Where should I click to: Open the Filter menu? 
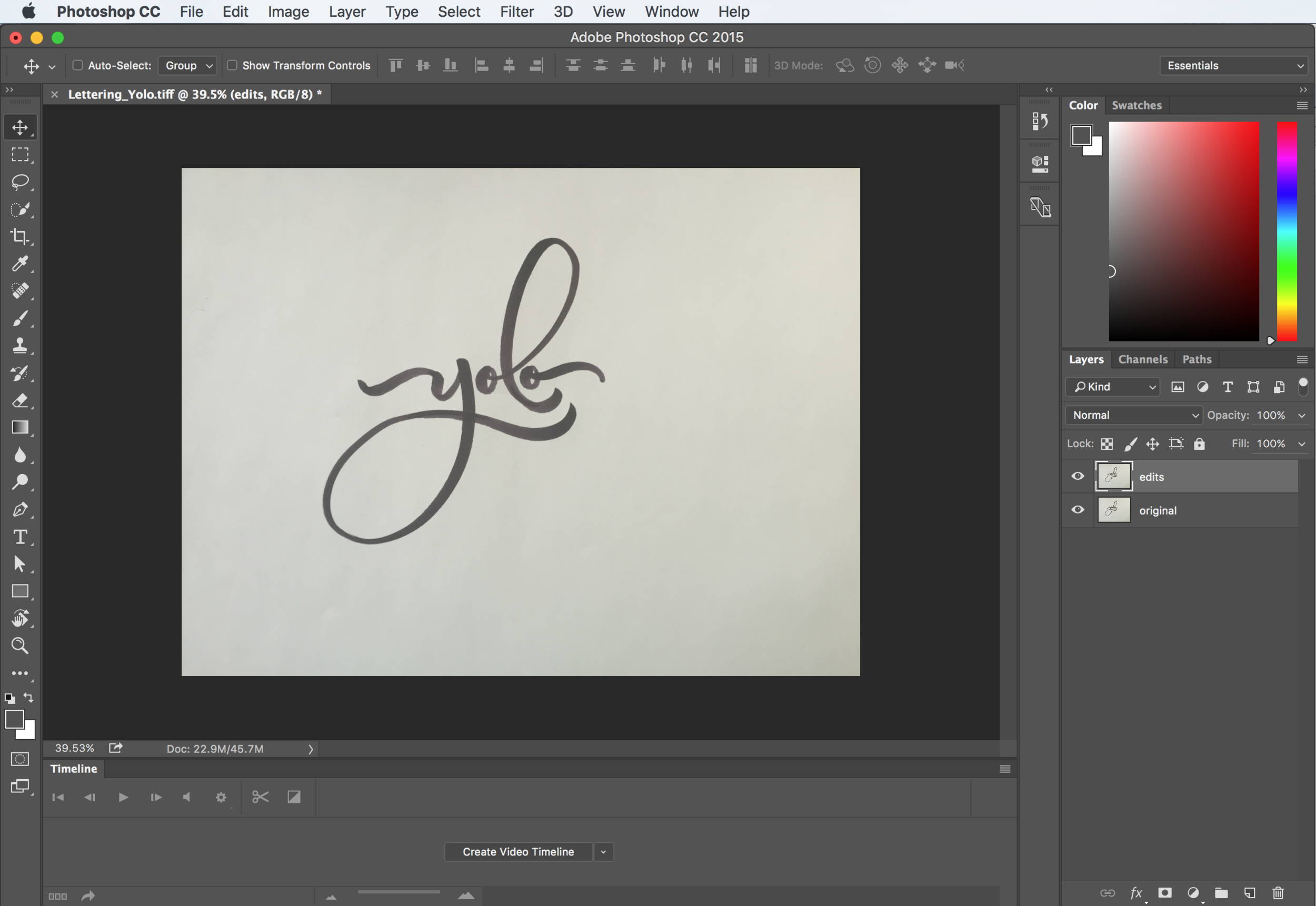pos(516,12)
